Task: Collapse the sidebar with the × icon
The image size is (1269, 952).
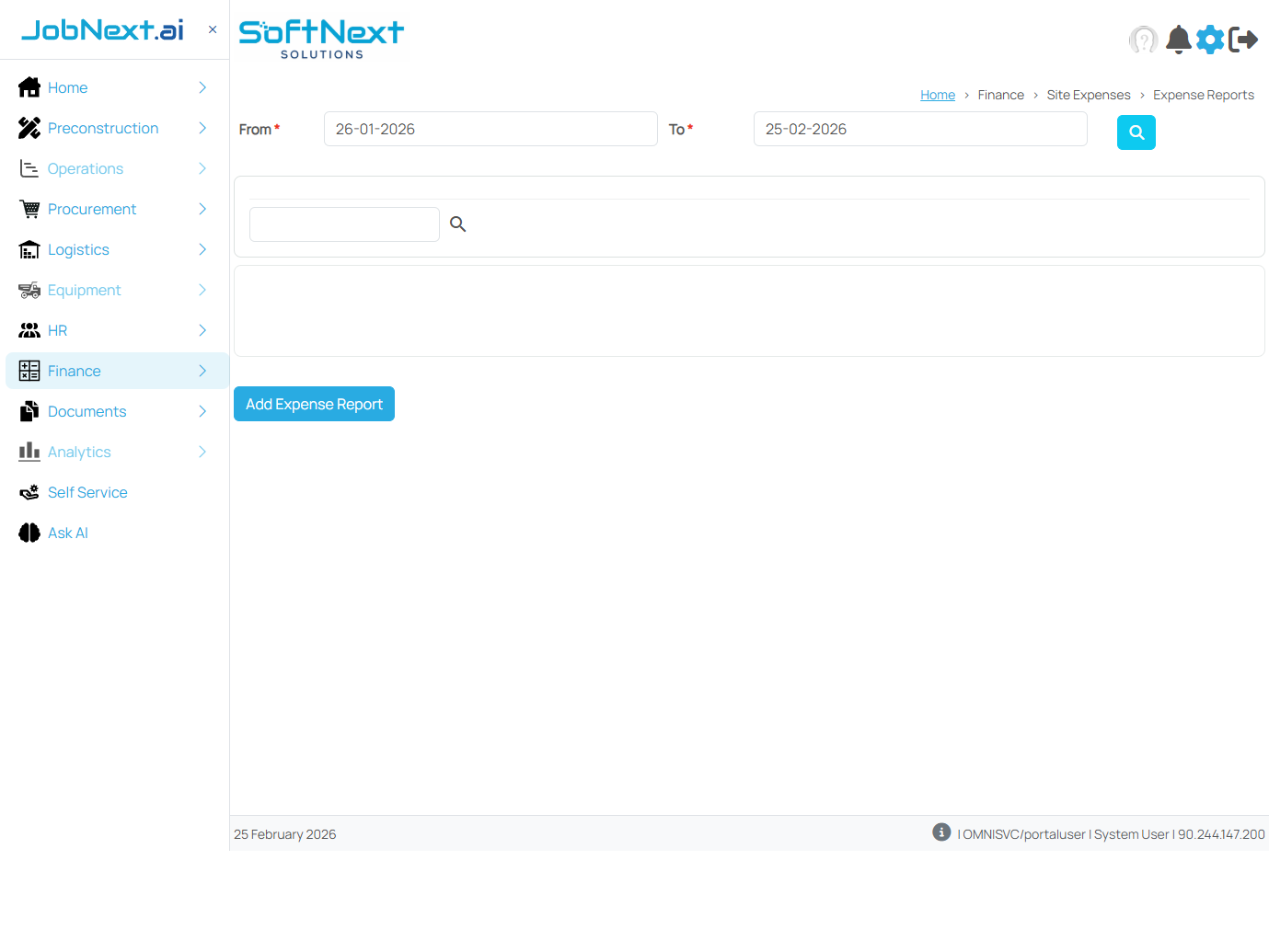Action: click(x=212, y=29)
